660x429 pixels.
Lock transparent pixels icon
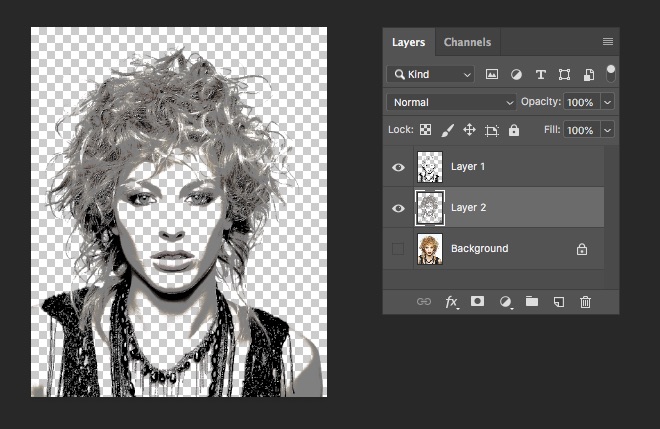(x=425, y=130)
